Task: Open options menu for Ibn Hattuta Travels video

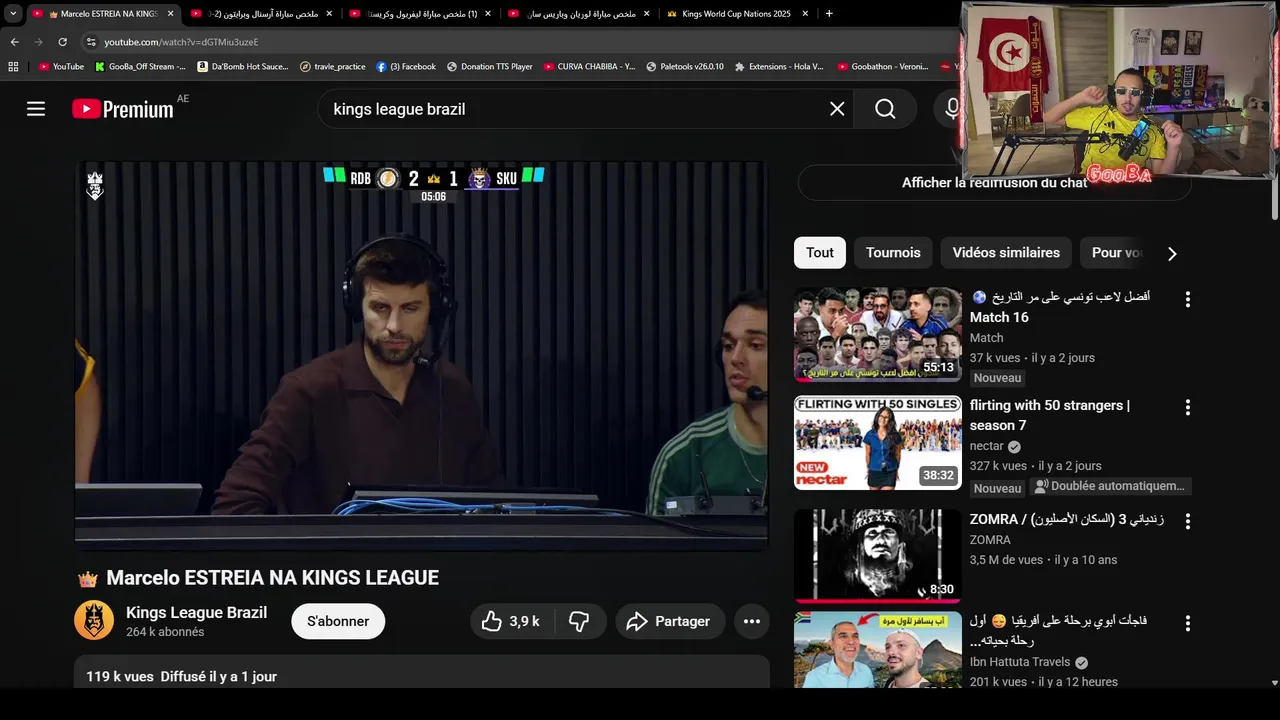Action: point(1187,623)
